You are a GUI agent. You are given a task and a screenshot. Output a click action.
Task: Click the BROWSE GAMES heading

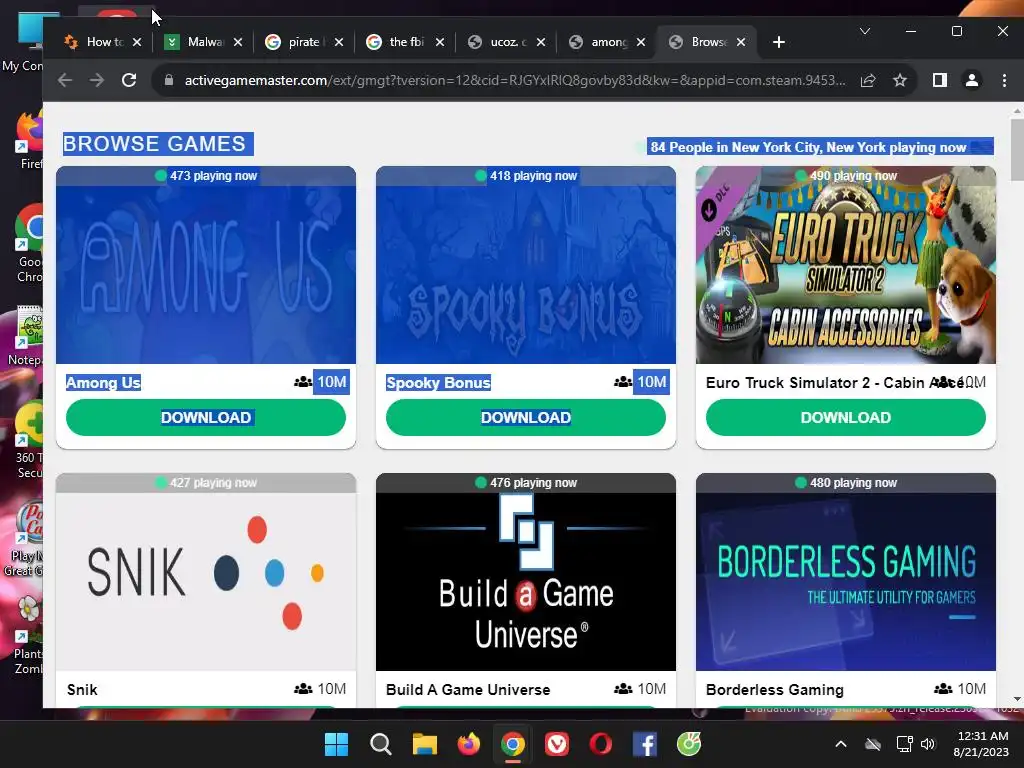[x=155, y=144]
